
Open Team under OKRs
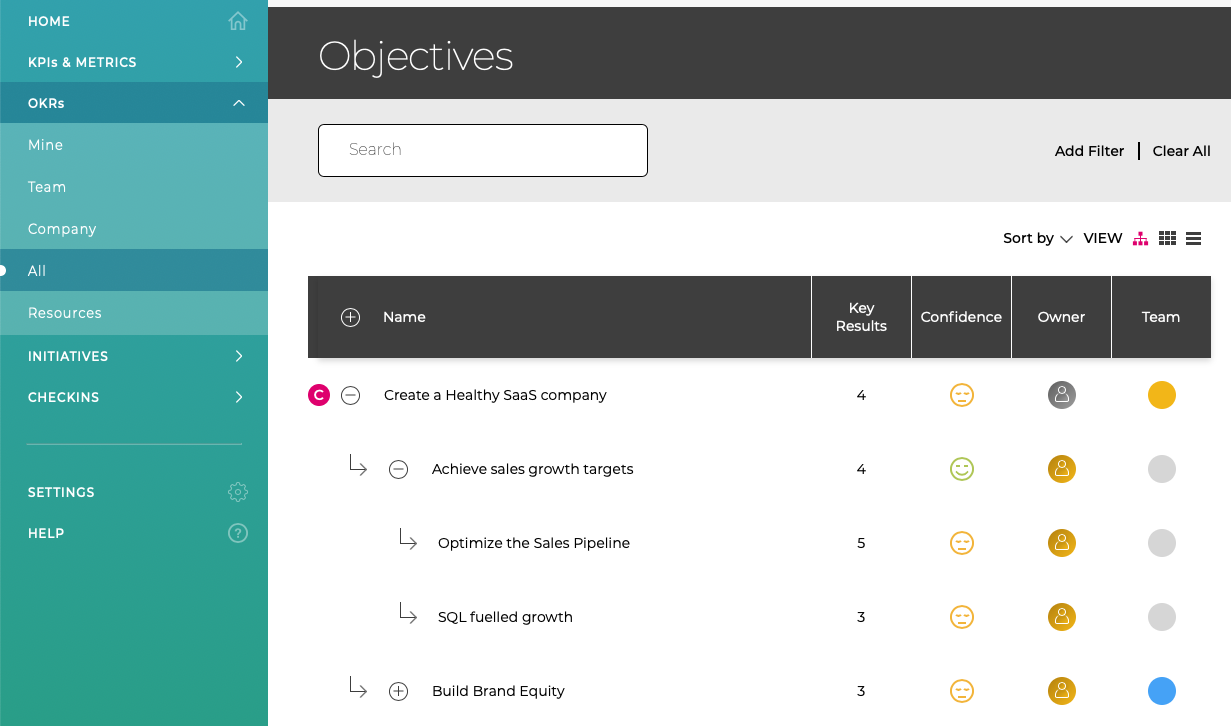pyautogui.click(x=134, y=187)
